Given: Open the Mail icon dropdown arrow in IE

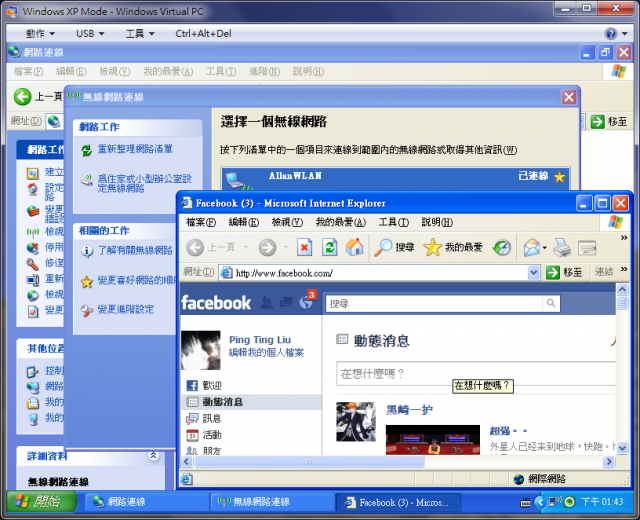Looking at the screenshot, I should point(544,248).
